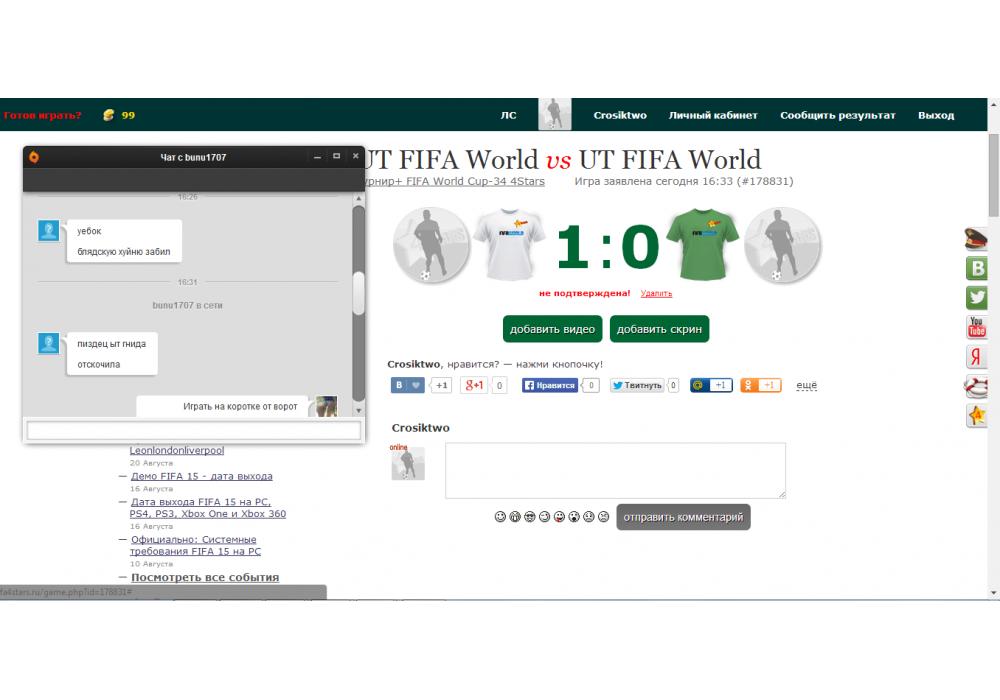1000x700 pixels.
Task: Click the Google +1 share button
Action: pos(475,385)
